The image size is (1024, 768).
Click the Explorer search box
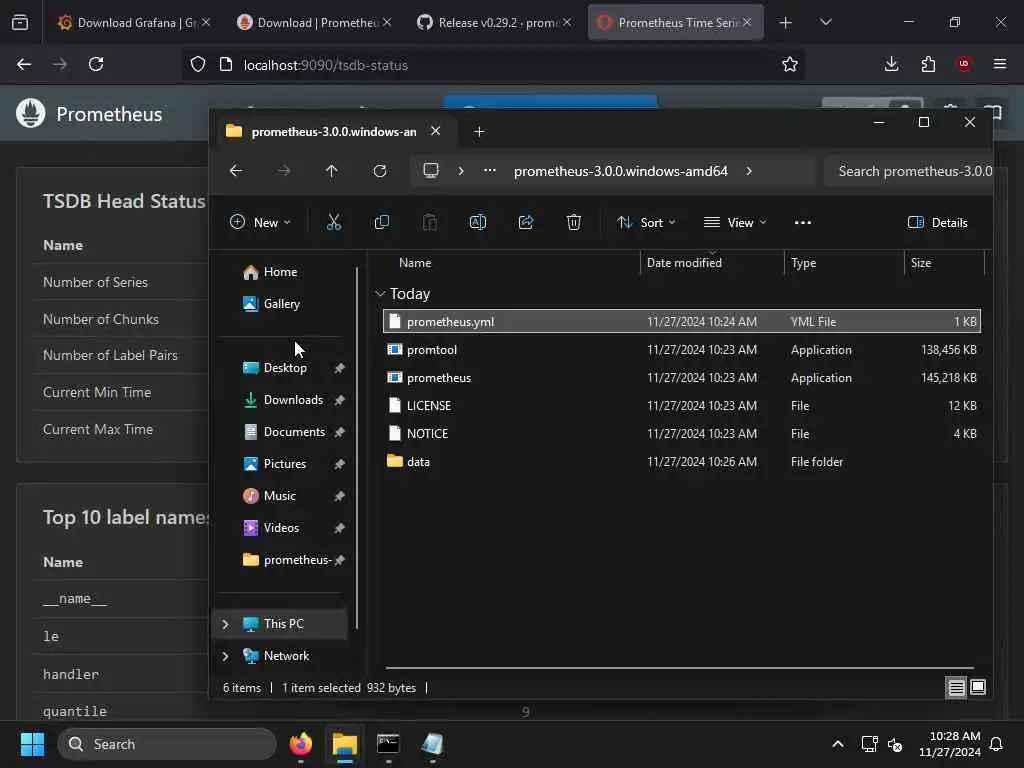pyautogui.click(x=908, y=171)
